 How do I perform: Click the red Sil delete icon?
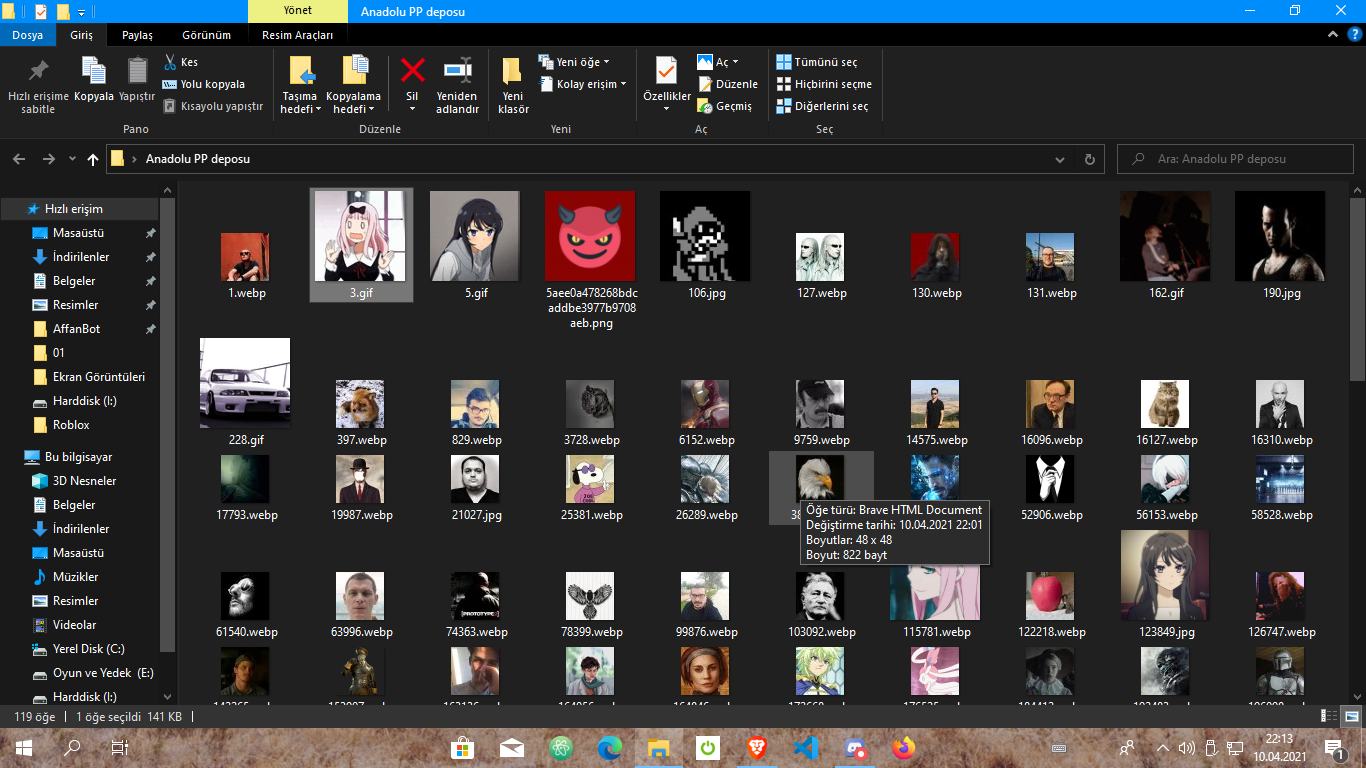click(x=412, y=71)
